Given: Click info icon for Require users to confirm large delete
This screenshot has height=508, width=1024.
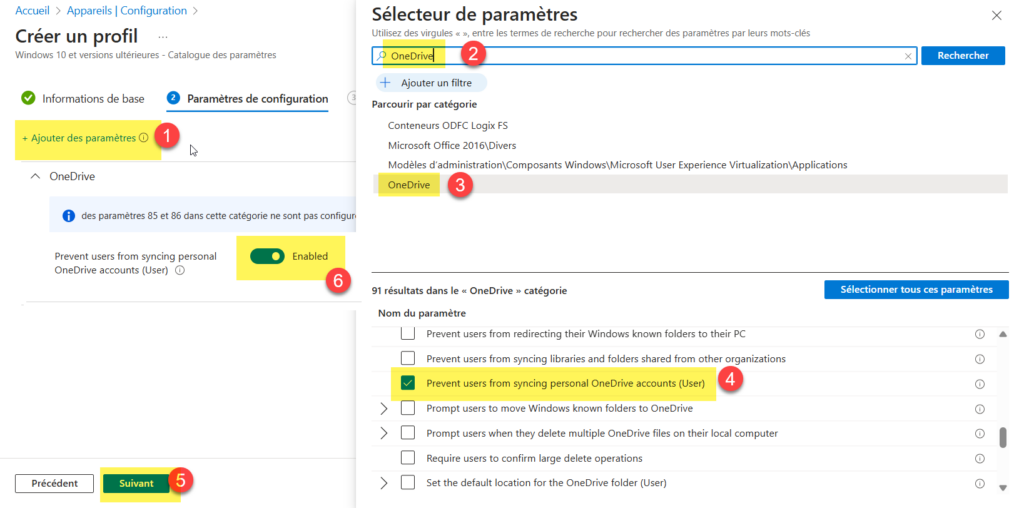Looking at the screenshot, I should pos(980,458).
